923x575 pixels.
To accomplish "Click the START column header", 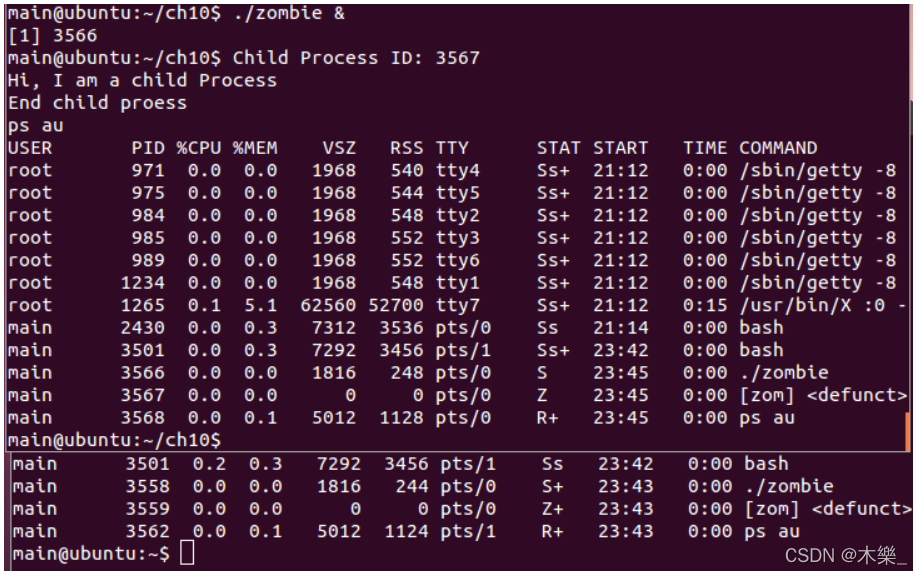I will click(620, 148).
